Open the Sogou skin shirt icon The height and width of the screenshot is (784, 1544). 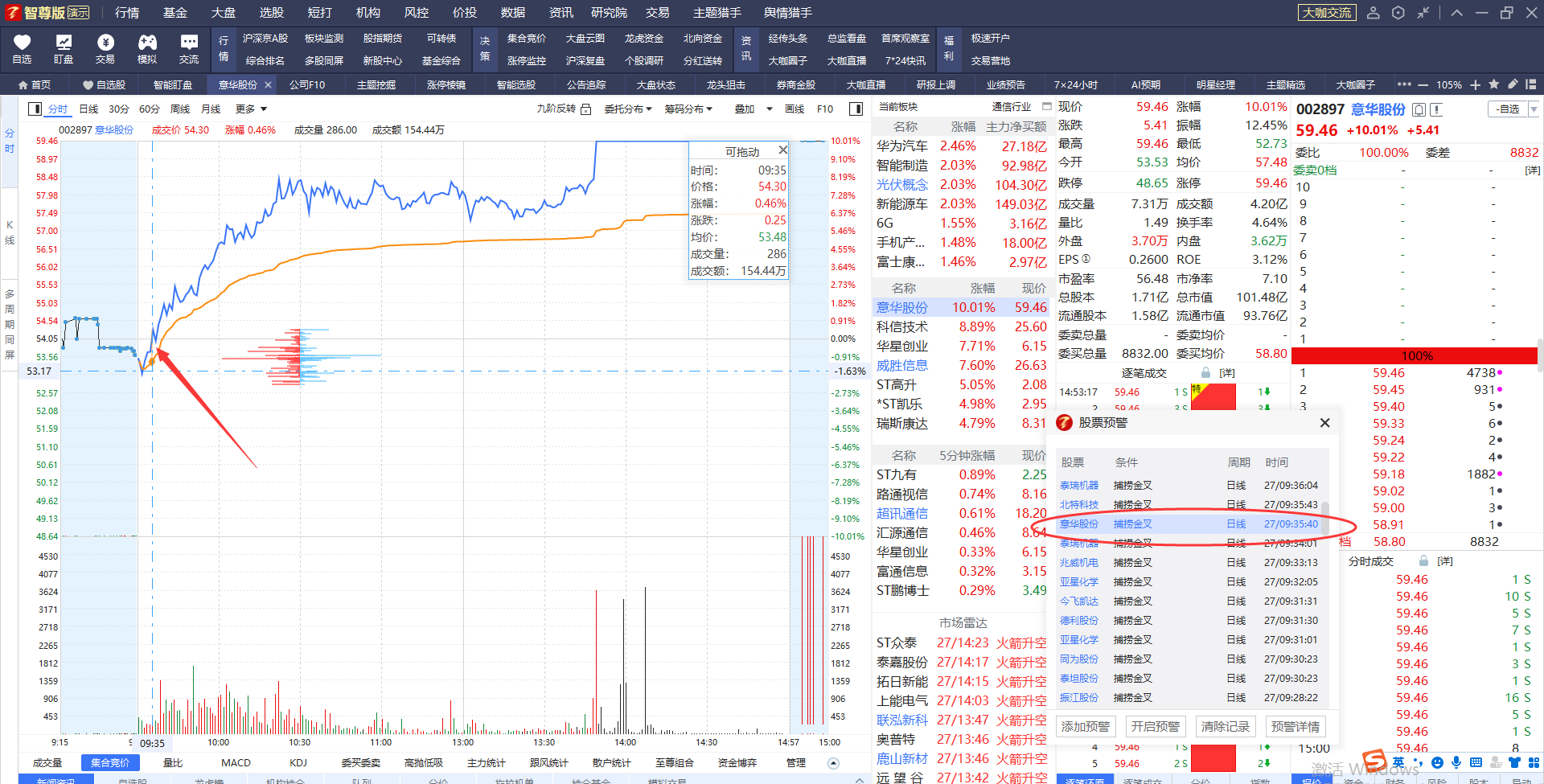[x=1514, y=762]
